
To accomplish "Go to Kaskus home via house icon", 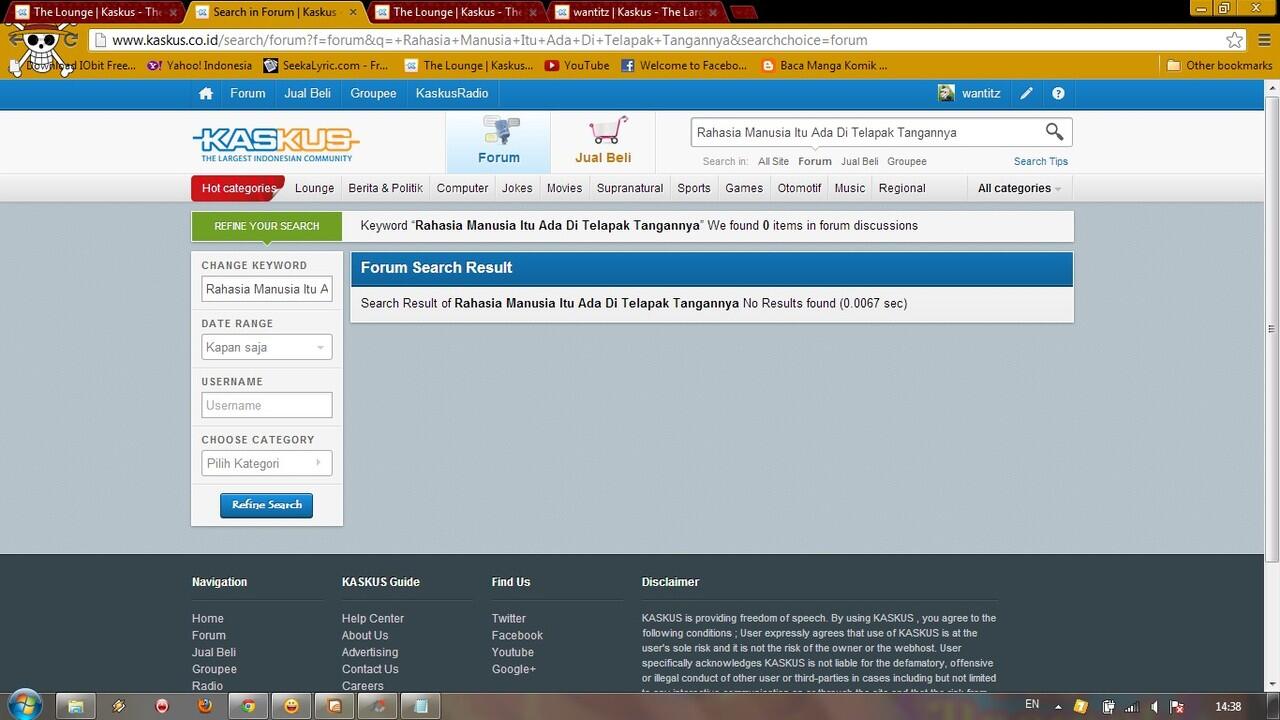I will [206, 93].
